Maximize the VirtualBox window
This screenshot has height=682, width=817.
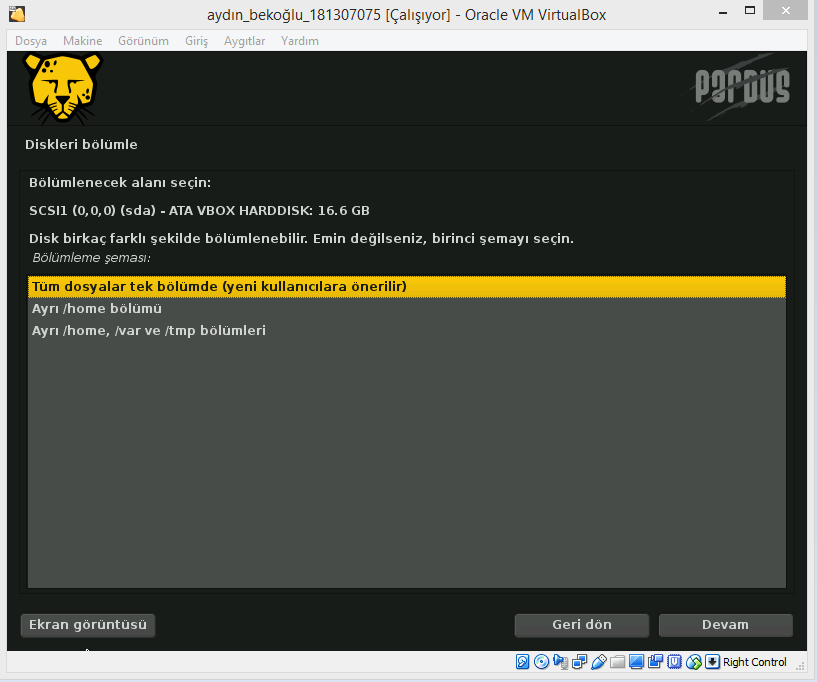750,10
